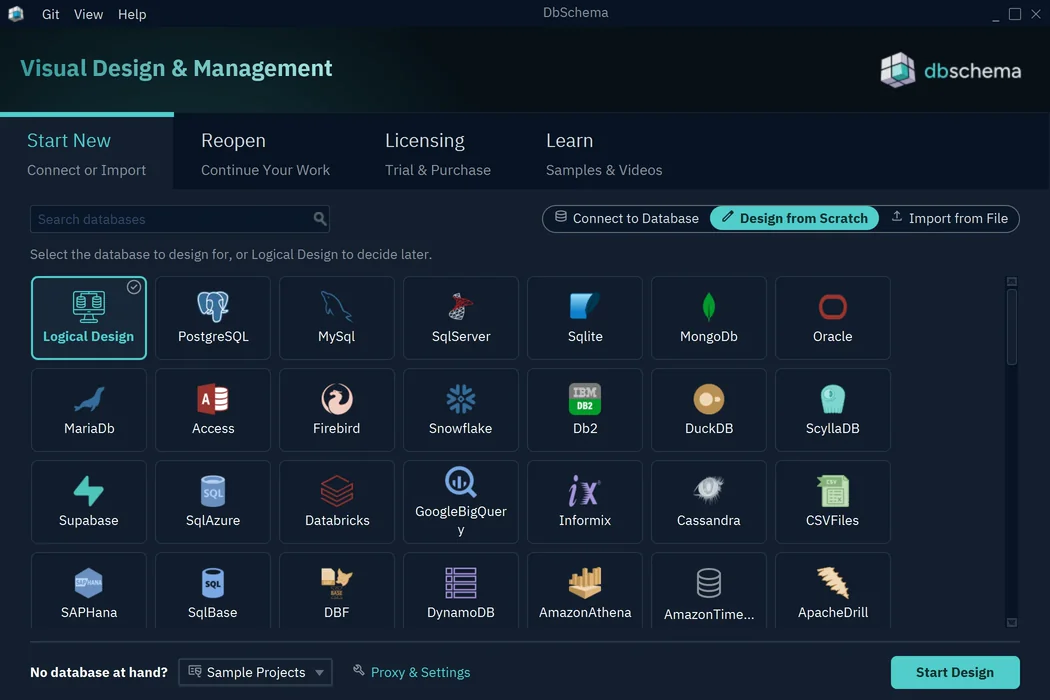This screenshot has width=1050, height=700.
Task: Select the Oracle red icon
Action: [832, 307]
